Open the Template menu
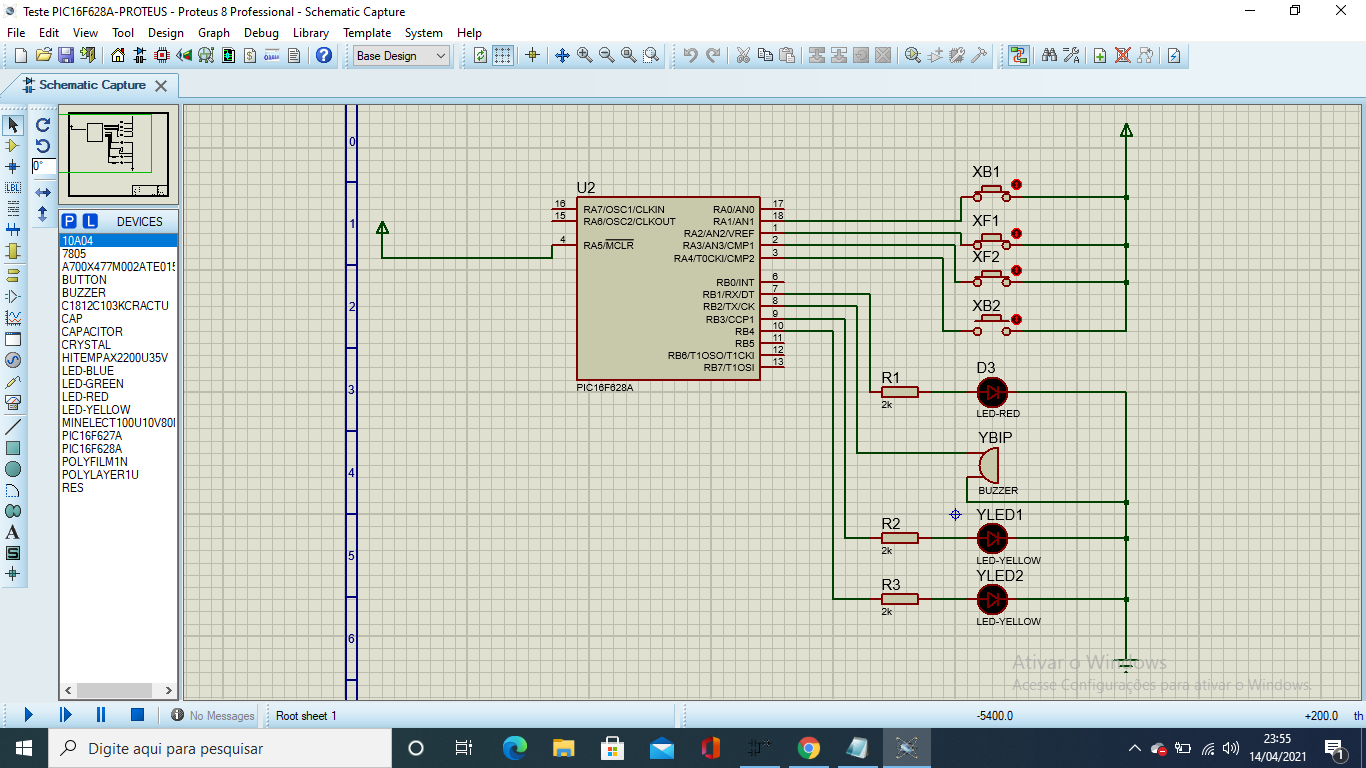 coord(367,33)
